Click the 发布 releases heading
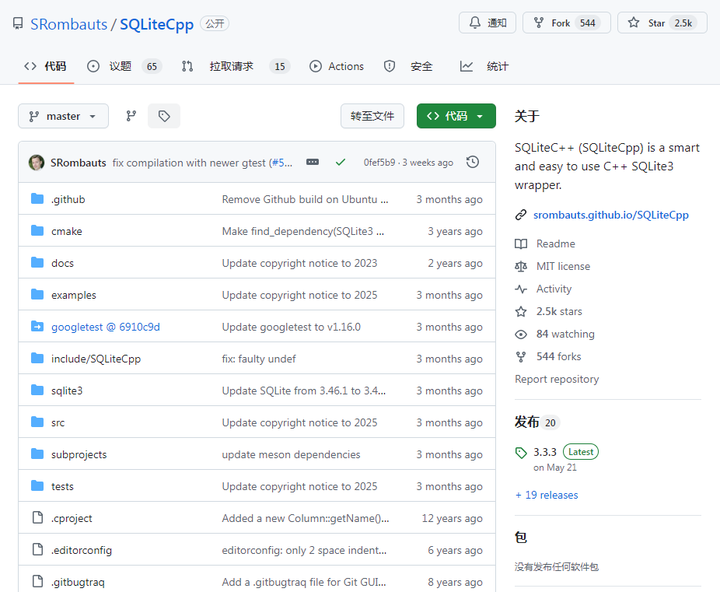Image resolution: width=720 pixels, height=592 pixels. pyautogui.click(x=527, y=422)
